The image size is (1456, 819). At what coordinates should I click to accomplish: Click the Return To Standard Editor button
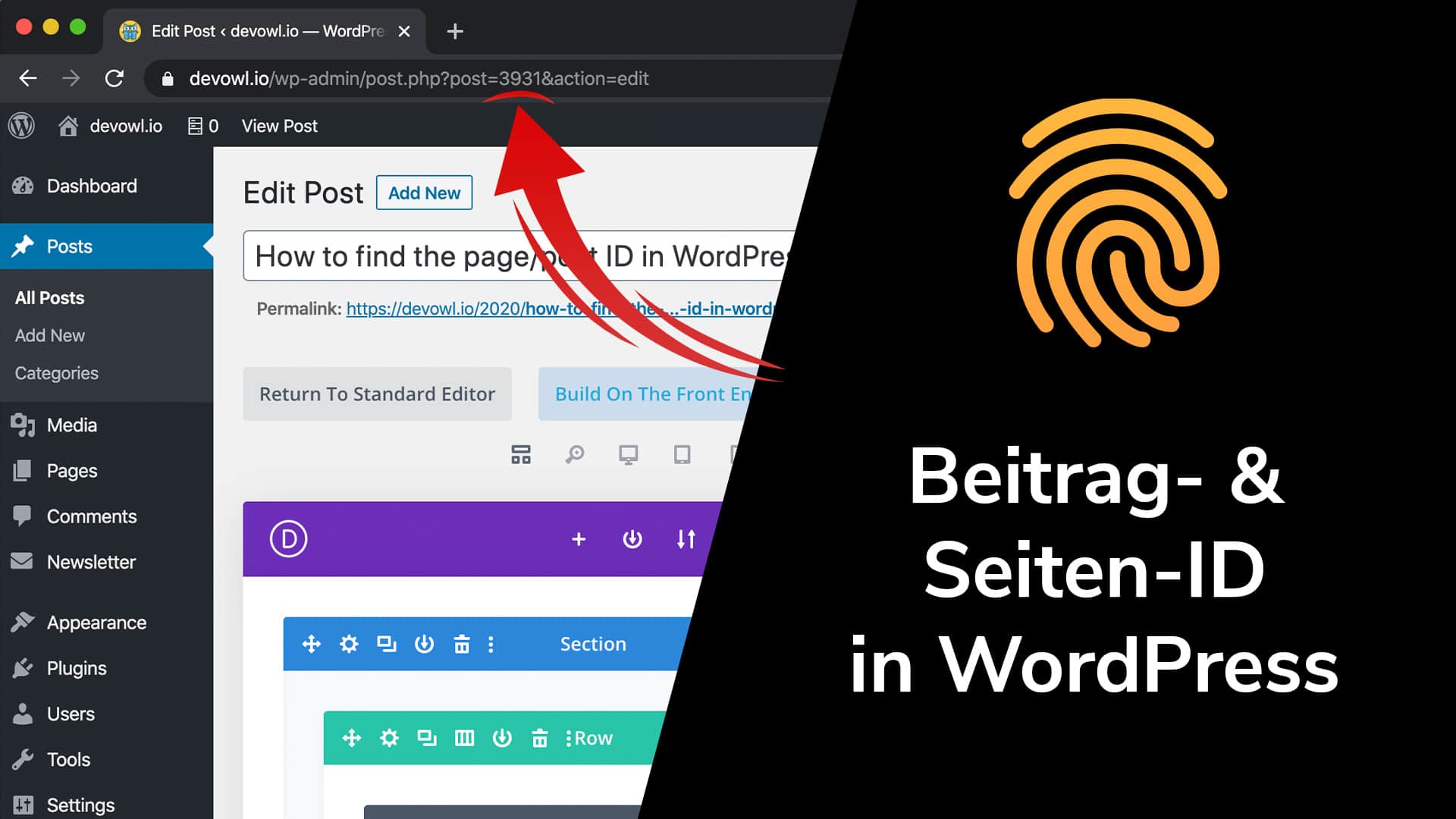point(377,393)
